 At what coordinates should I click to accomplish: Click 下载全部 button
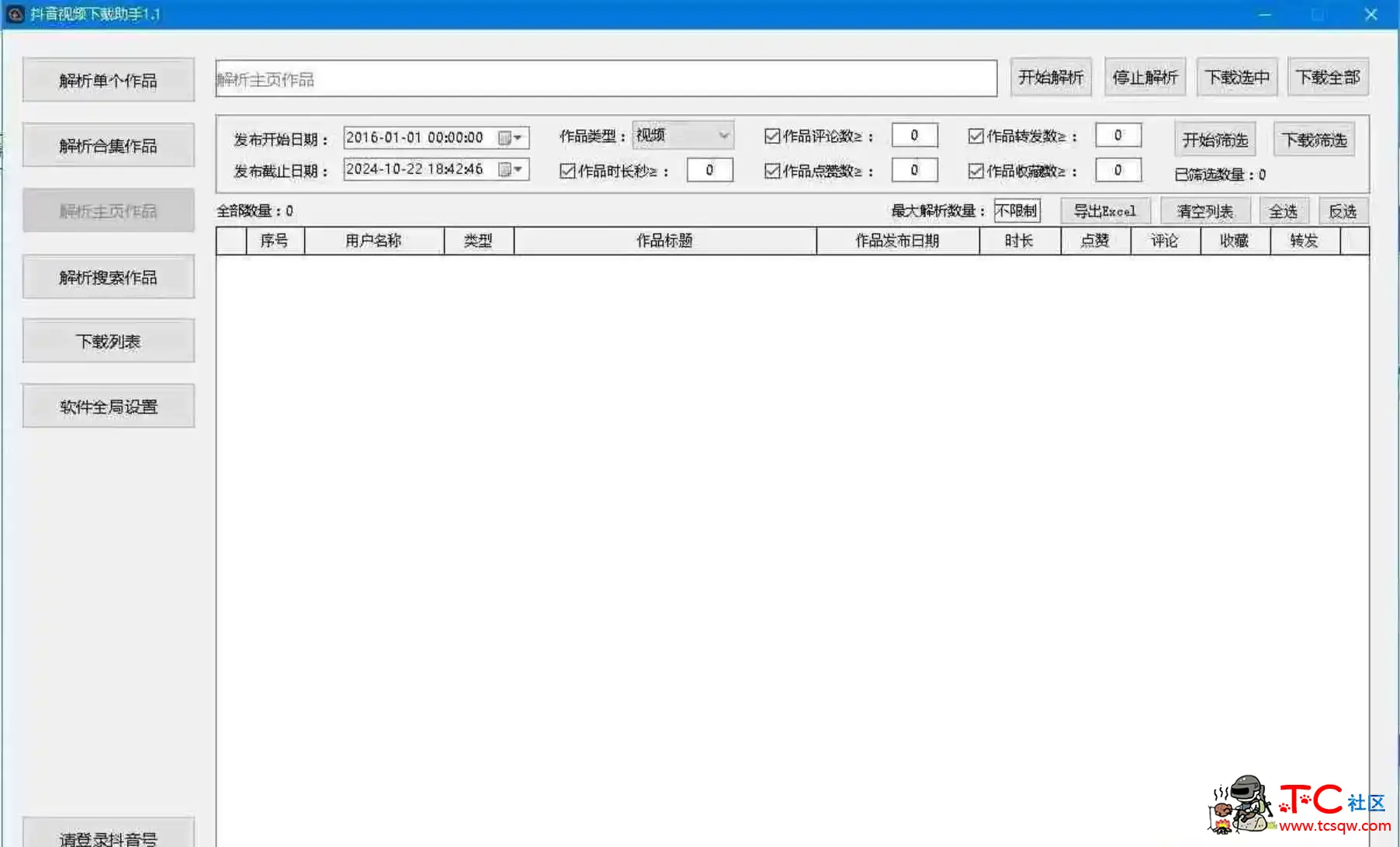click(x=1328, y=77)
